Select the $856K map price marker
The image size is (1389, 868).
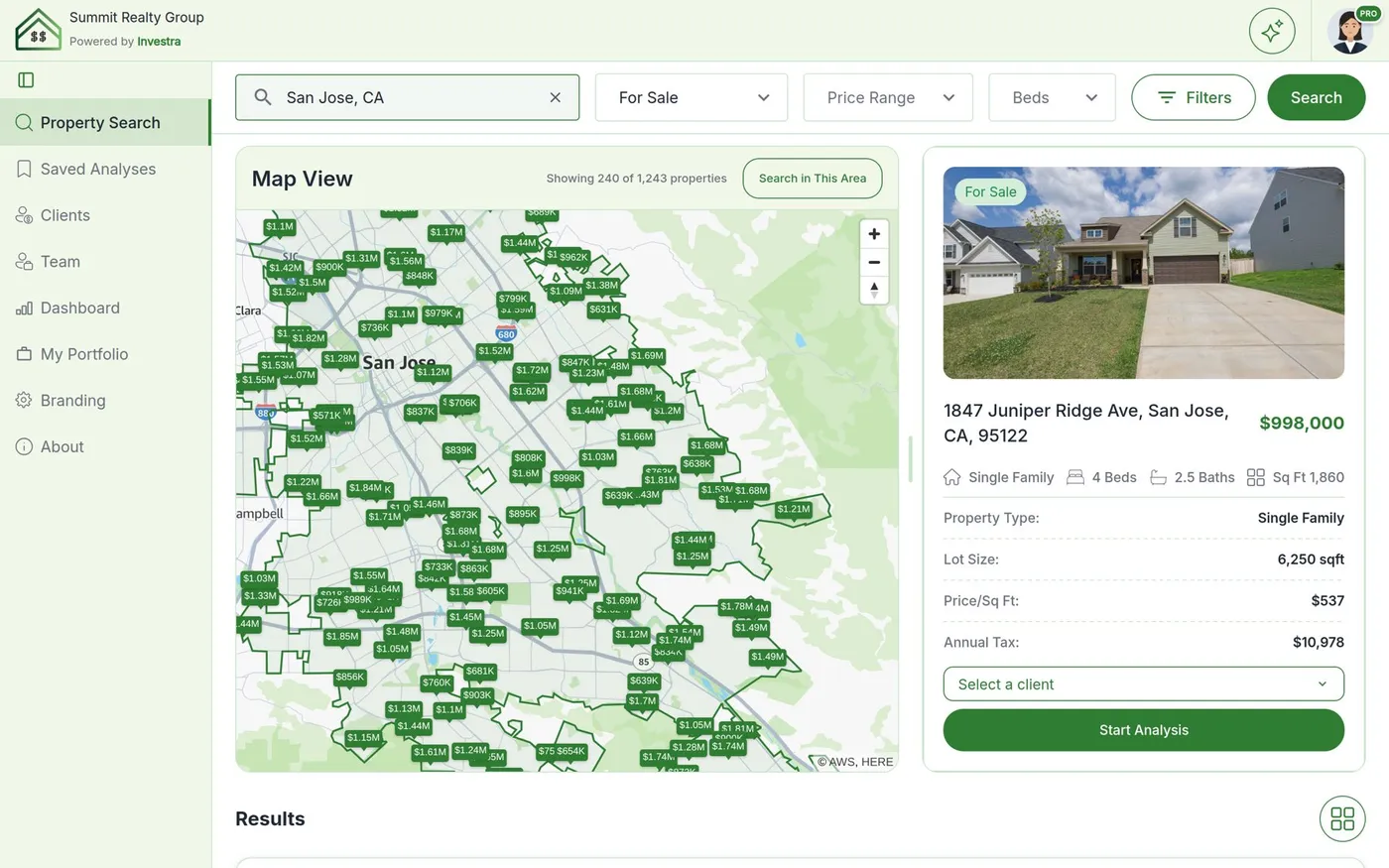(x=350, y=678)
